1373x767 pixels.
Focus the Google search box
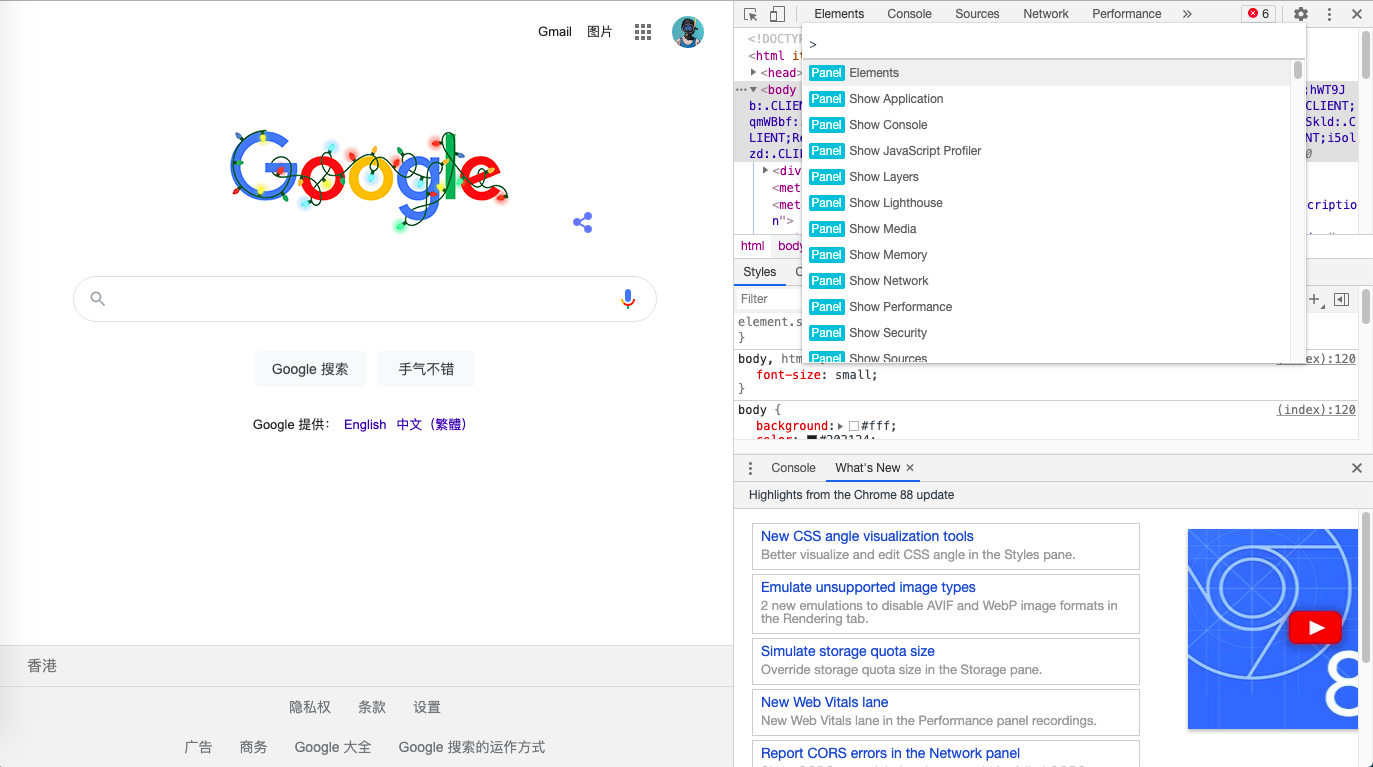coord(365,298)
